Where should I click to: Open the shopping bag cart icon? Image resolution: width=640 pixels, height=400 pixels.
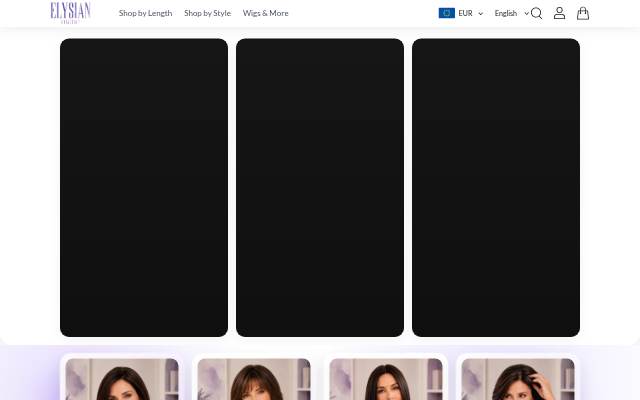point(582,13)
